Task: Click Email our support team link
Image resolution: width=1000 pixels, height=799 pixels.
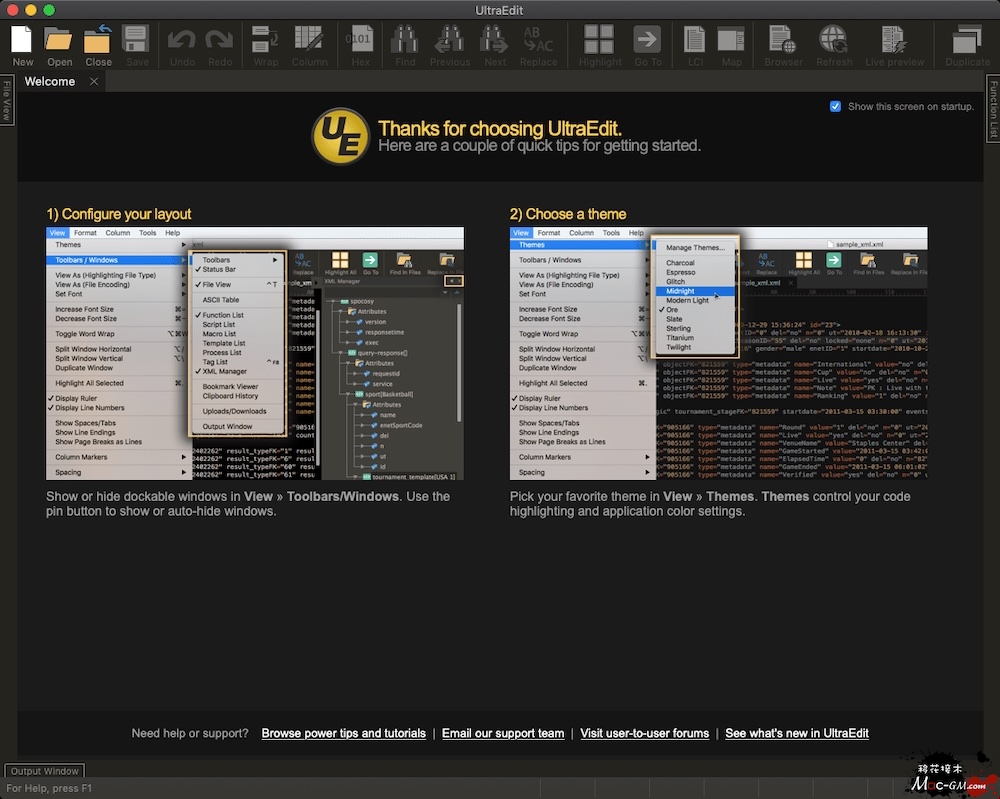Action: coord(503,733)
